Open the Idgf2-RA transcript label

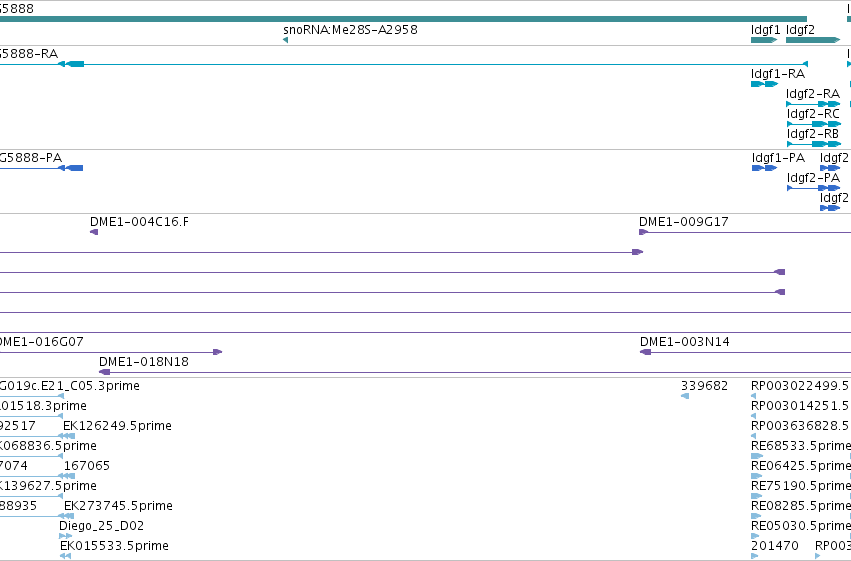click(813, 94)
